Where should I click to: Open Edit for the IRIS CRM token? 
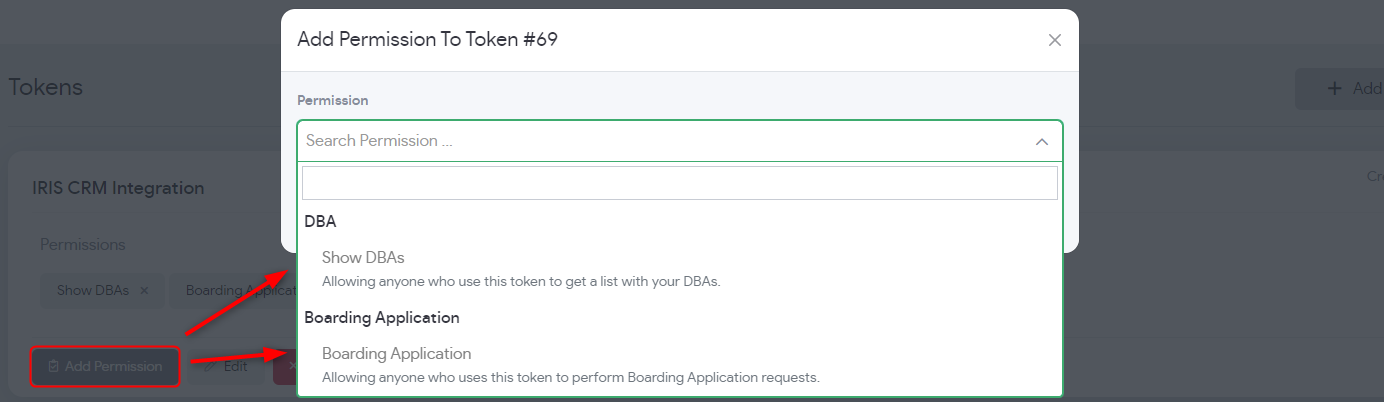[227, 366]
